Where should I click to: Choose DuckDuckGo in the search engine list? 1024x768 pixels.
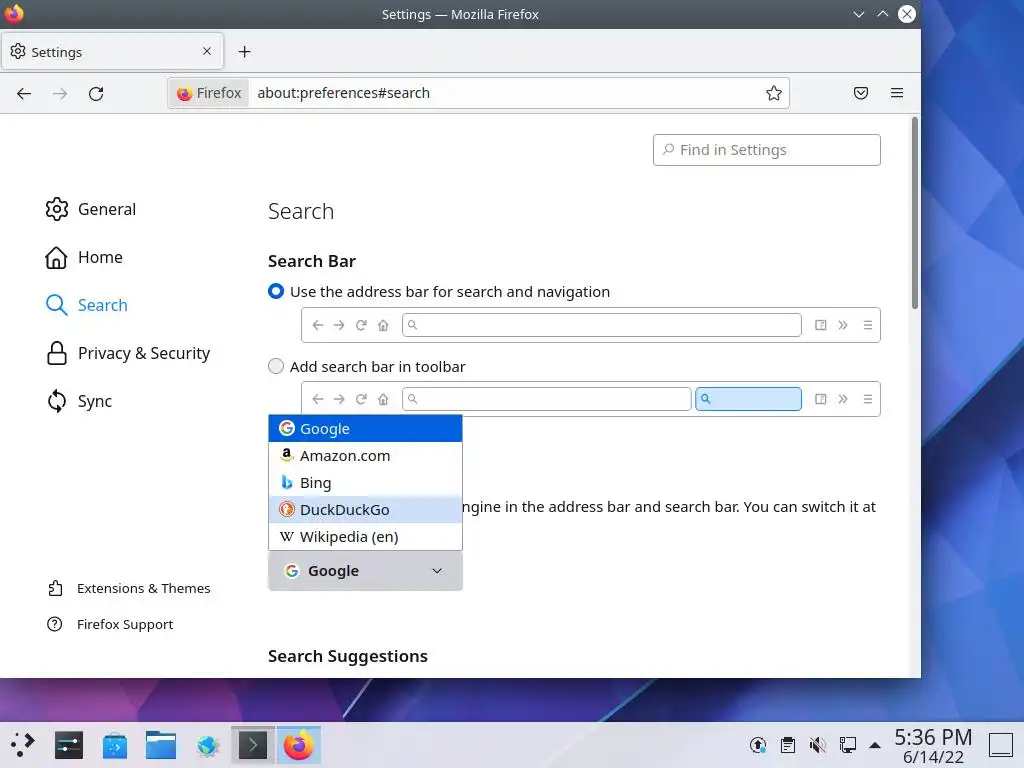[x=365, y=509]
